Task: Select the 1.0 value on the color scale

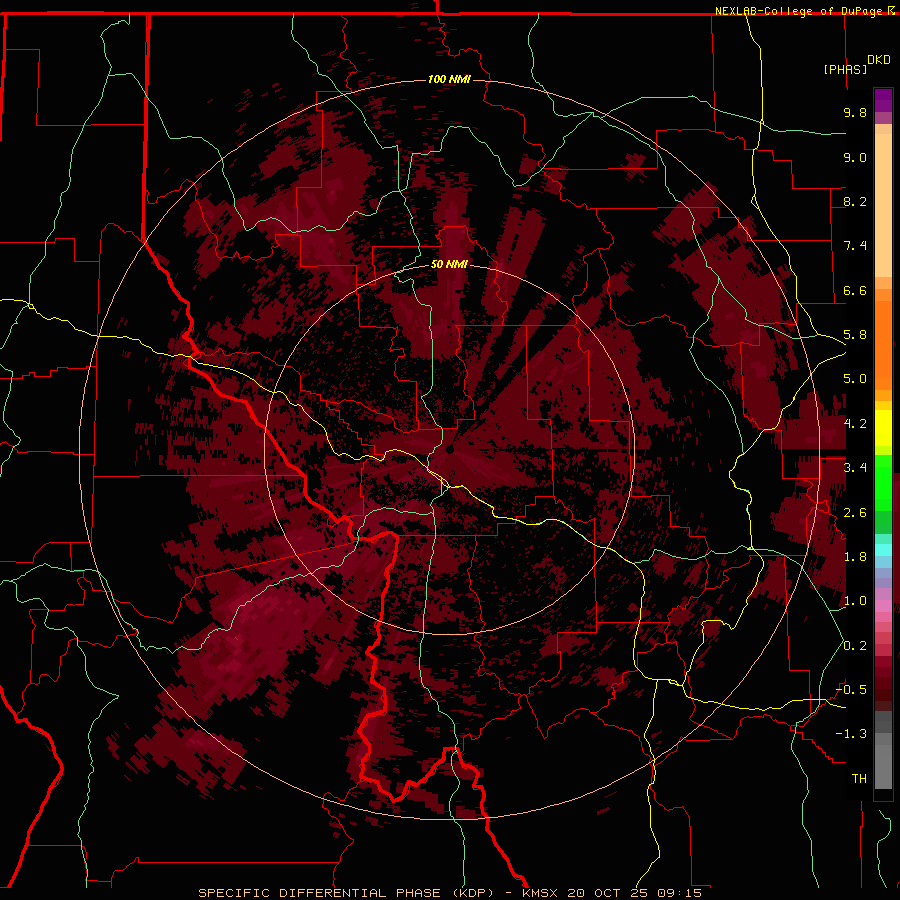Action: coord(855,601)
